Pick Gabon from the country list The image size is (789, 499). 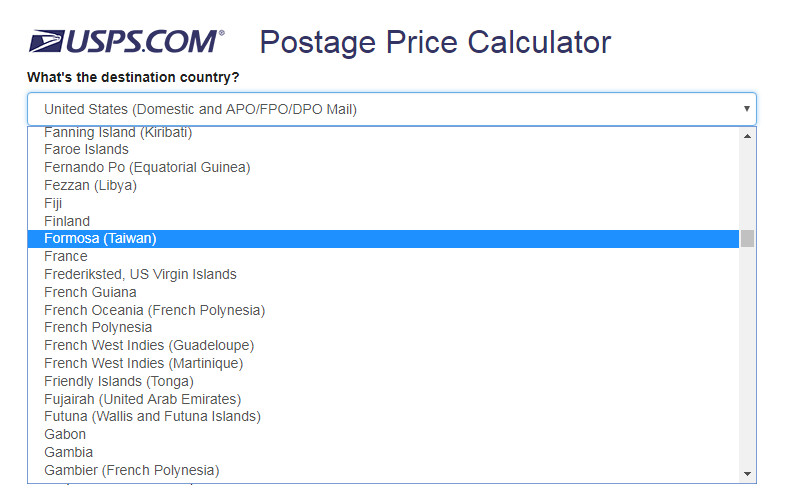pyautogui.click(x=65, y=434)
